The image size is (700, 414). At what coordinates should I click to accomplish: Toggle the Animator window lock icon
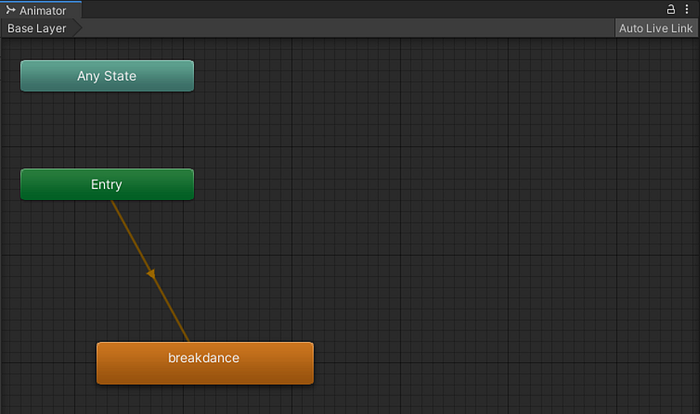[671, 10]
